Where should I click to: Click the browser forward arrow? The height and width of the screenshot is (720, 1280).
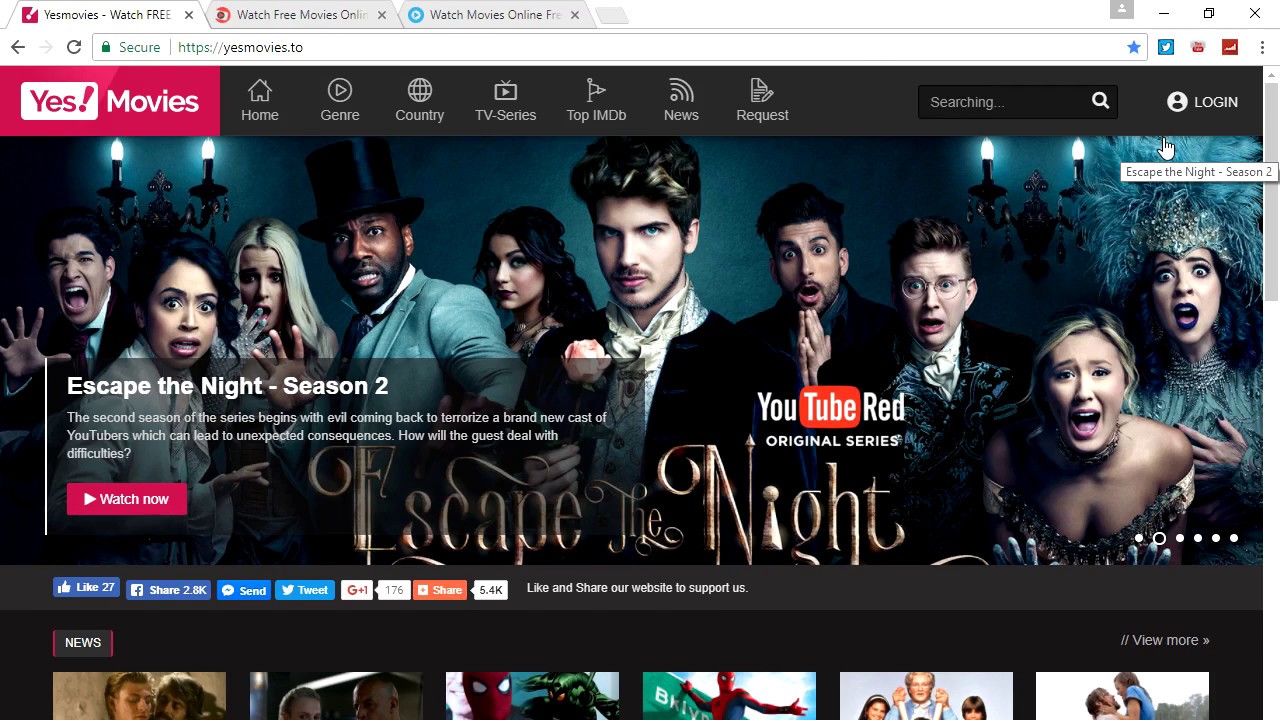(x=45, y=47)
